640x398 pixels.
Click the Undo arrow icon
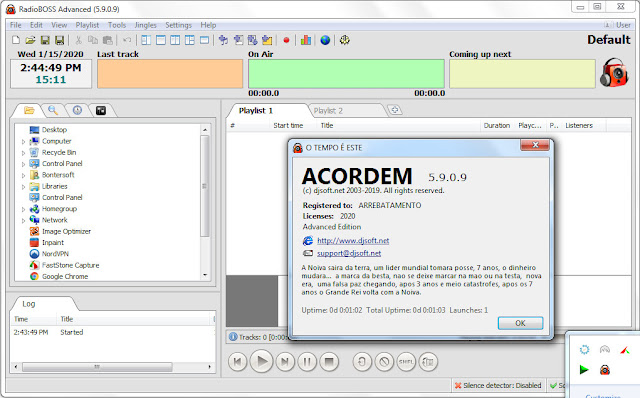[127, 40]
